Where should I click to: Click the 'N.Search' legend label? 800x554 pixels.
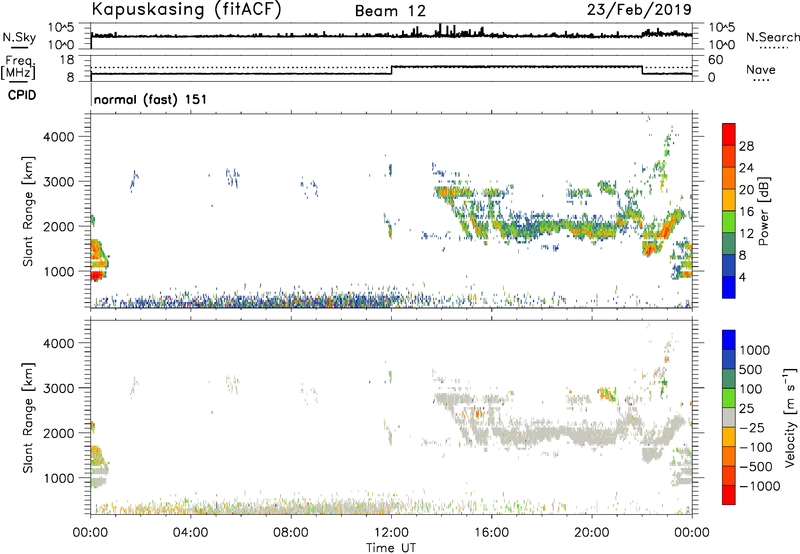(x=772, y=37)
